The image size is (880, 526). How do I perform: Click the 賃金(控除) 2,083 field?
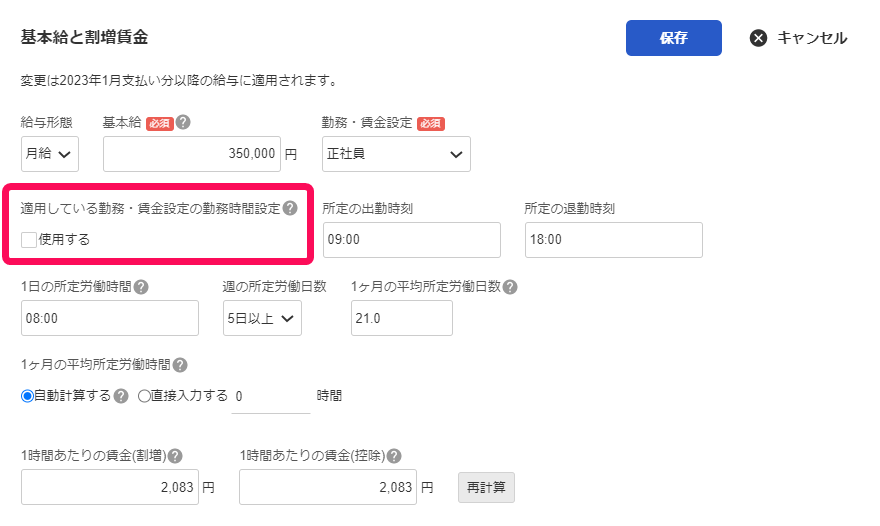[x=328, y=487]
